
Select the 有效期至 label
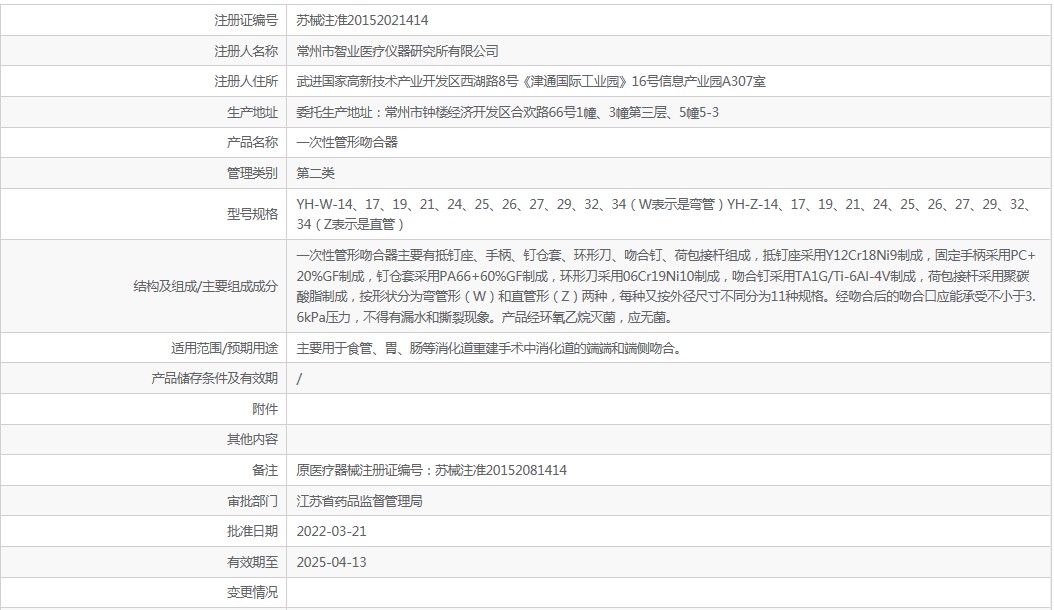point(252,562)
